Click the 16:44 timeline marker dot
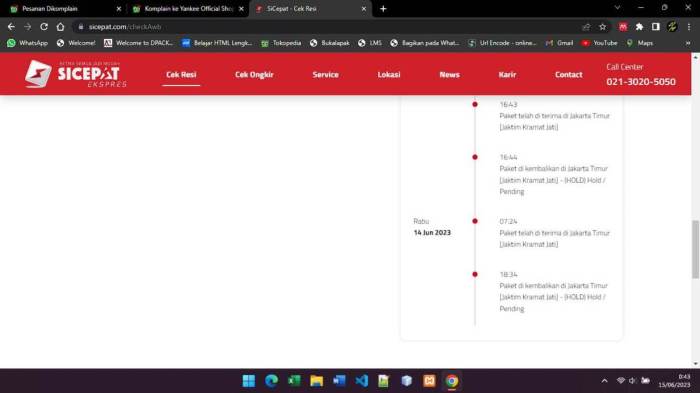The width and height of the screenshot is (700, 393). tap(475, 157)
